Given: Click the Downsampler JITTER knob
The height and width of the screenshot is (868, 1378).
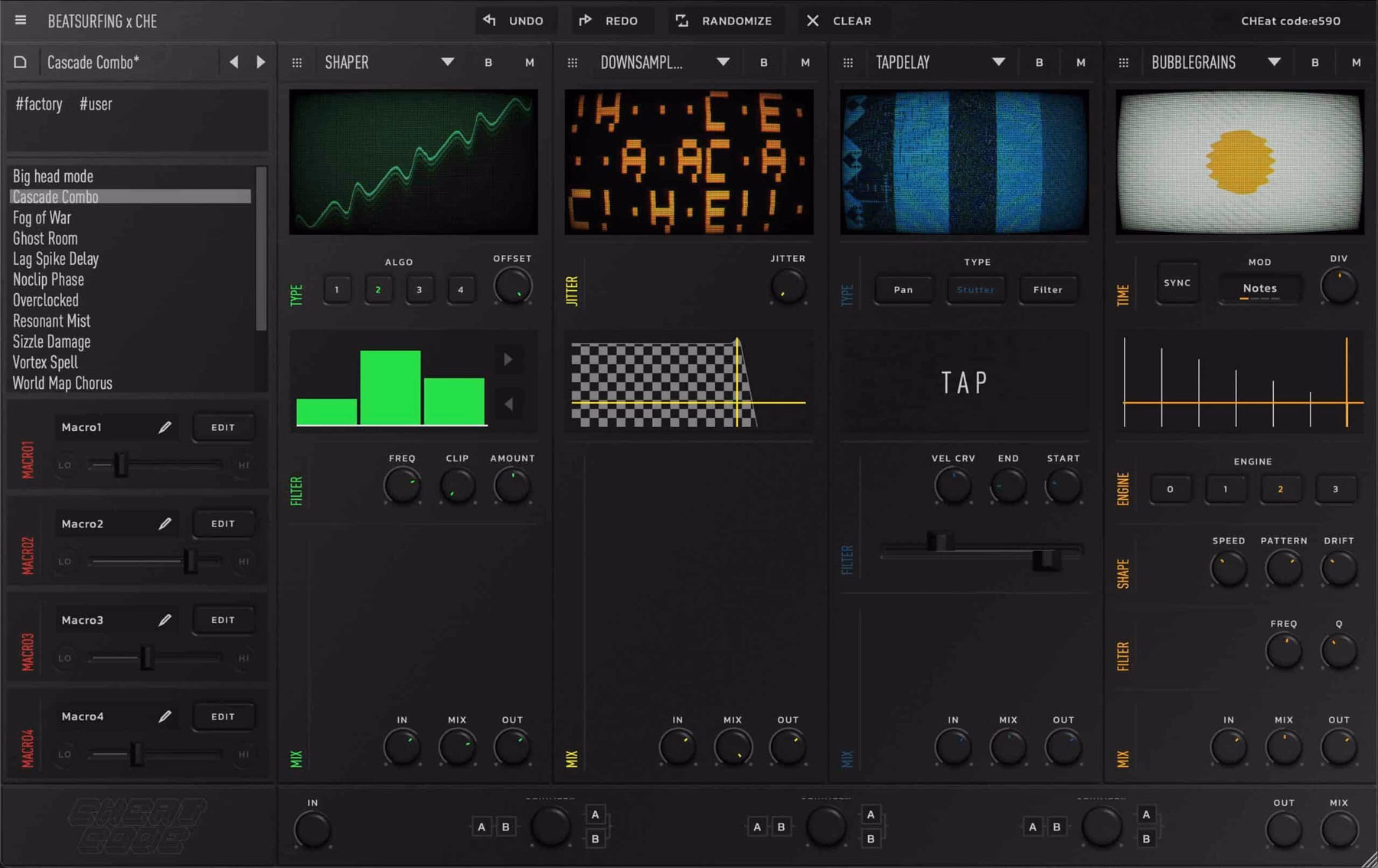Looking at the screenshot, I should [x=788, y=287].
